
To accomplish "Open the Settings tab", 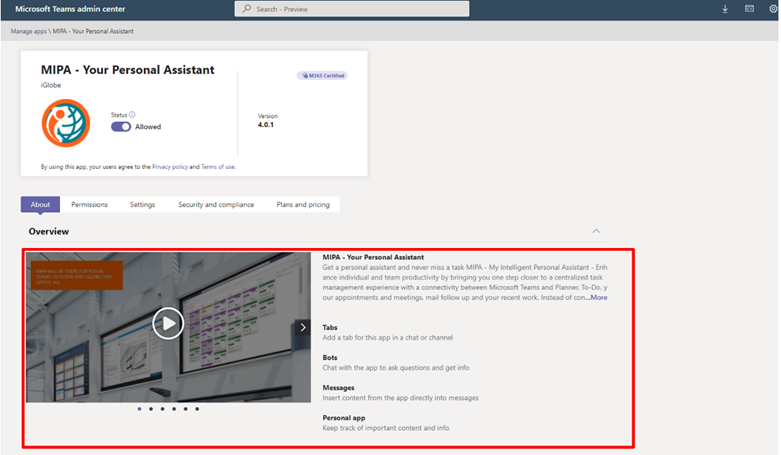I will point(142,204).
